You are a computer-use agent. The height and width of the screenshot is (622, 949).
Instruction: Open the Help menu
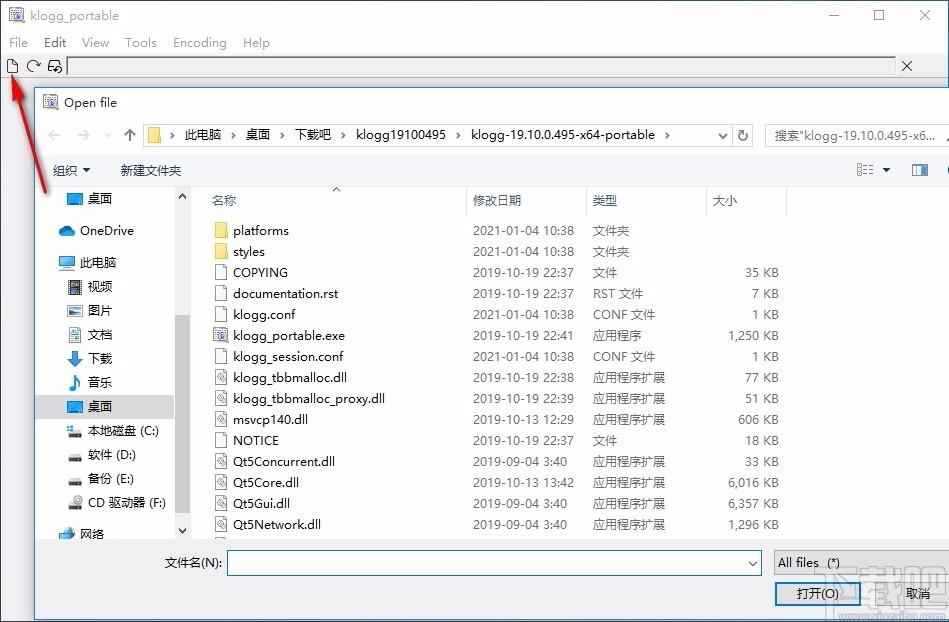[256, 42]
